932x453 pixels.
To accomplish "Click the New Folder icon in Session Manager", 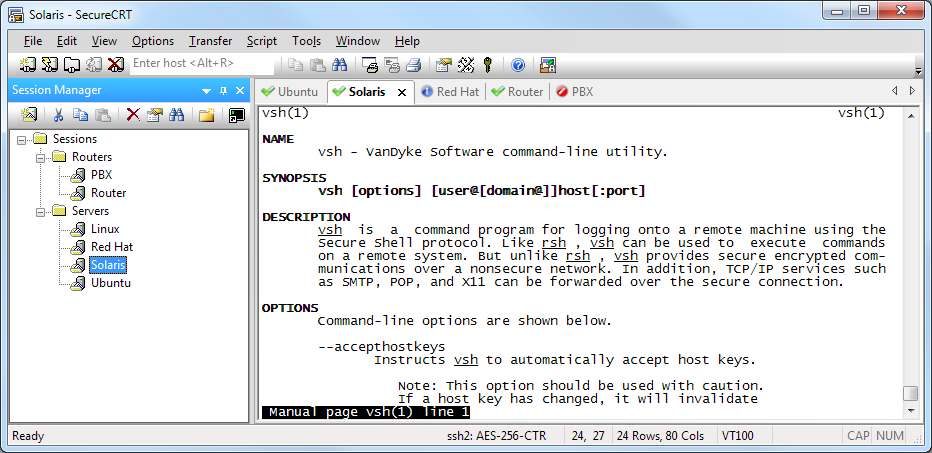I will click(207, 115).
